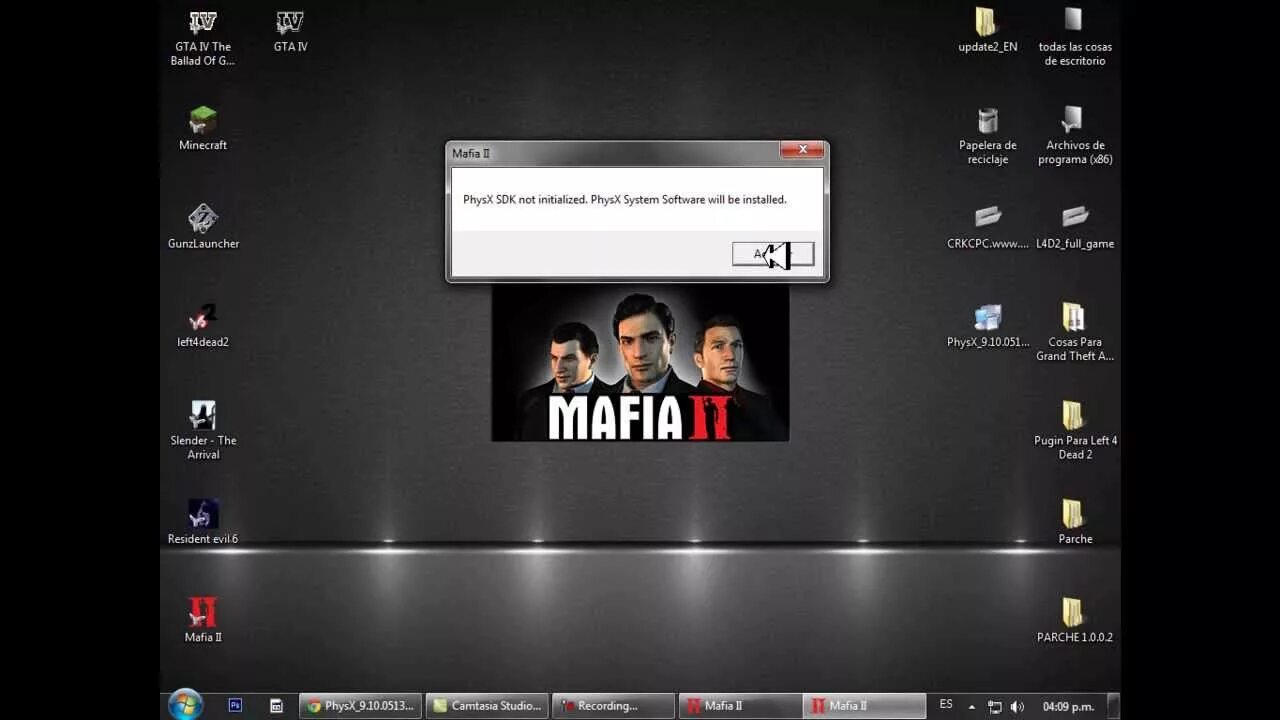Click the Show desktop strip
The image size is (1280, 720).
click(1113, 705)
